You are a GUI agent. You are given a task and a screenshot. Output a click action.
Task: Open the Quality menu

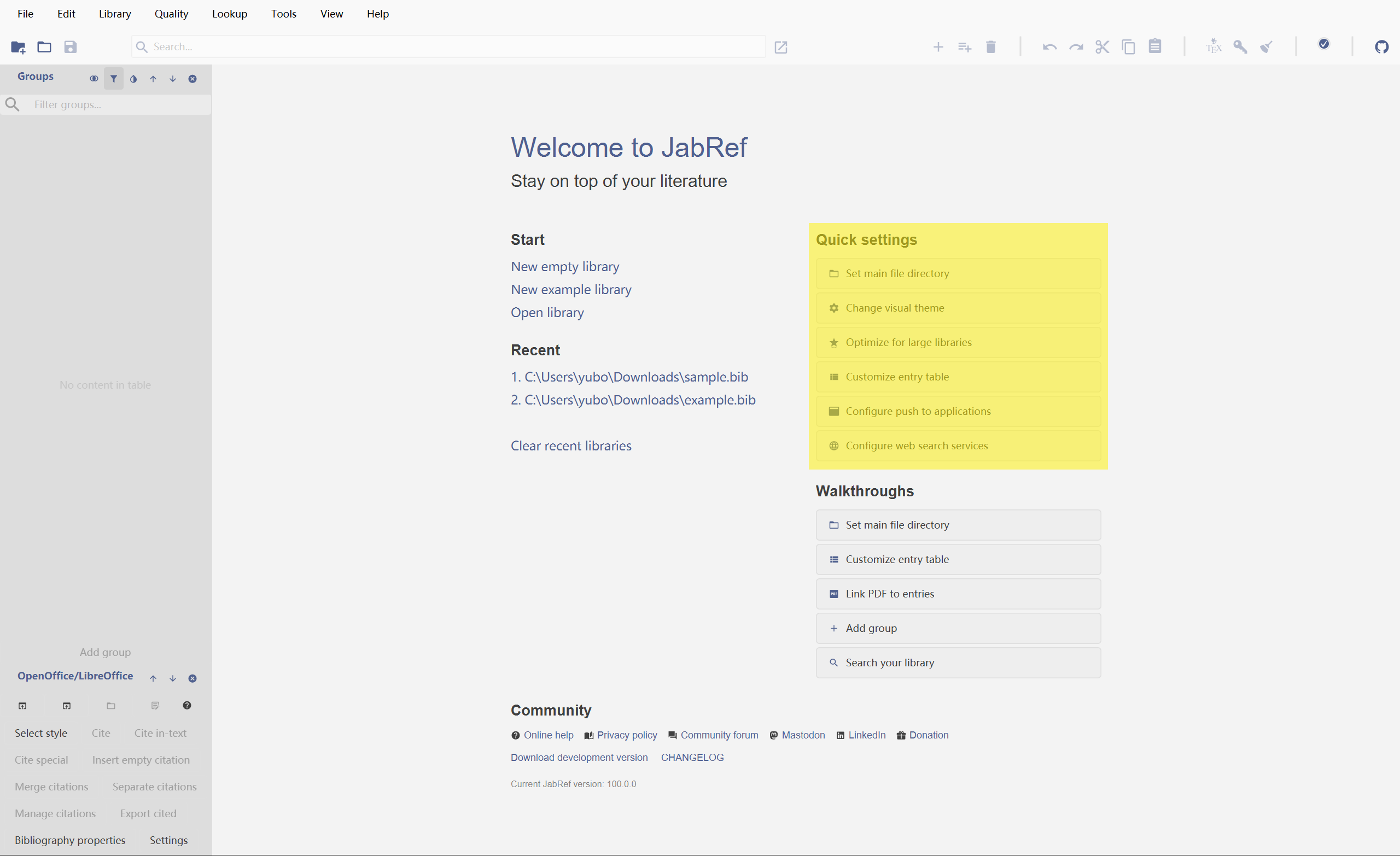171,14
